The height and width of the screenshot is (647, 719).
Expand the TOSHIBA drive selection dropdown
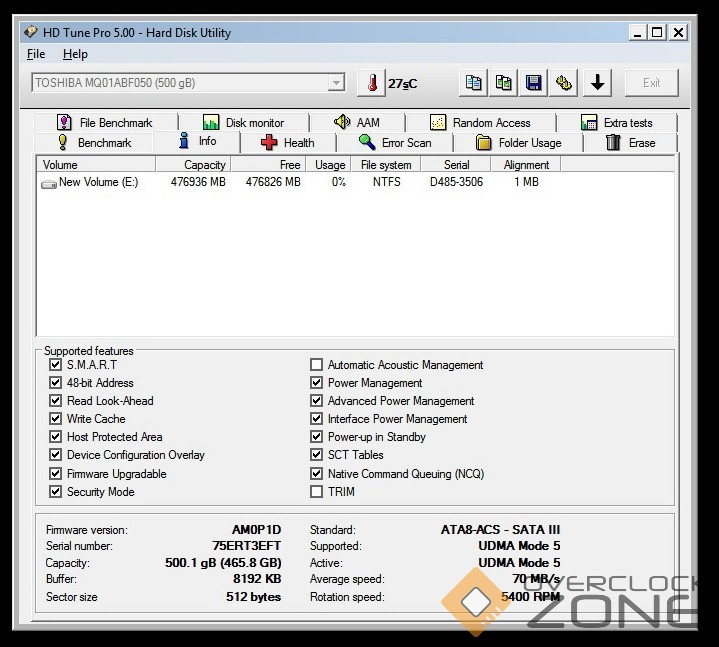tap(336, 83)
